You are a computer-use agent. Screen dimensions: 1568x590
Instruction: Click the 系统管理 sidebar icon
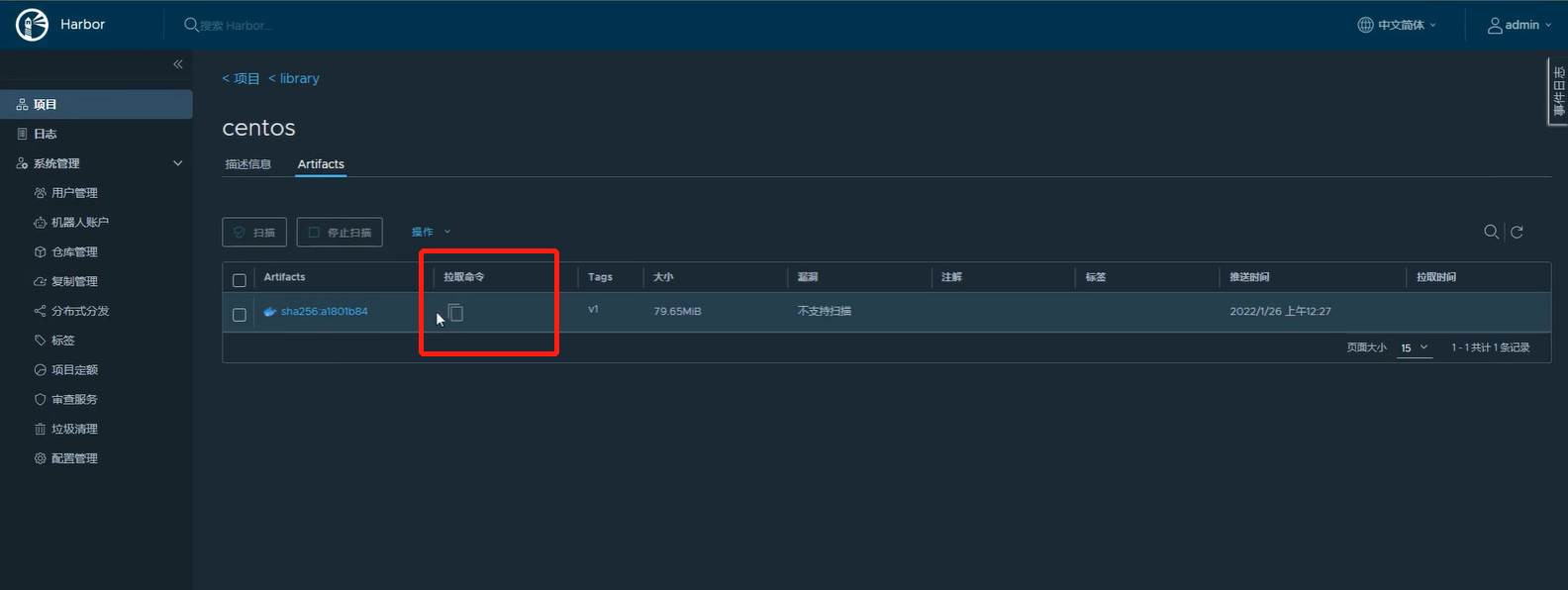click(x=22, y=163)
